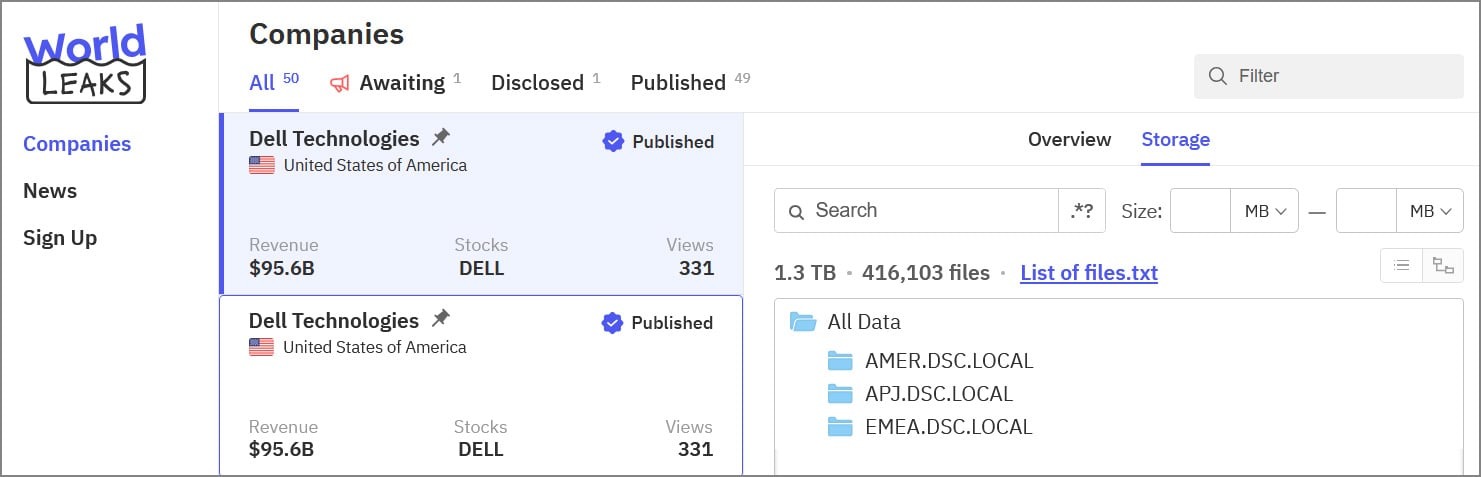Screen dimensions: 1481x477
Task: Switch to the Overview tab
Action: [1069, 139]
